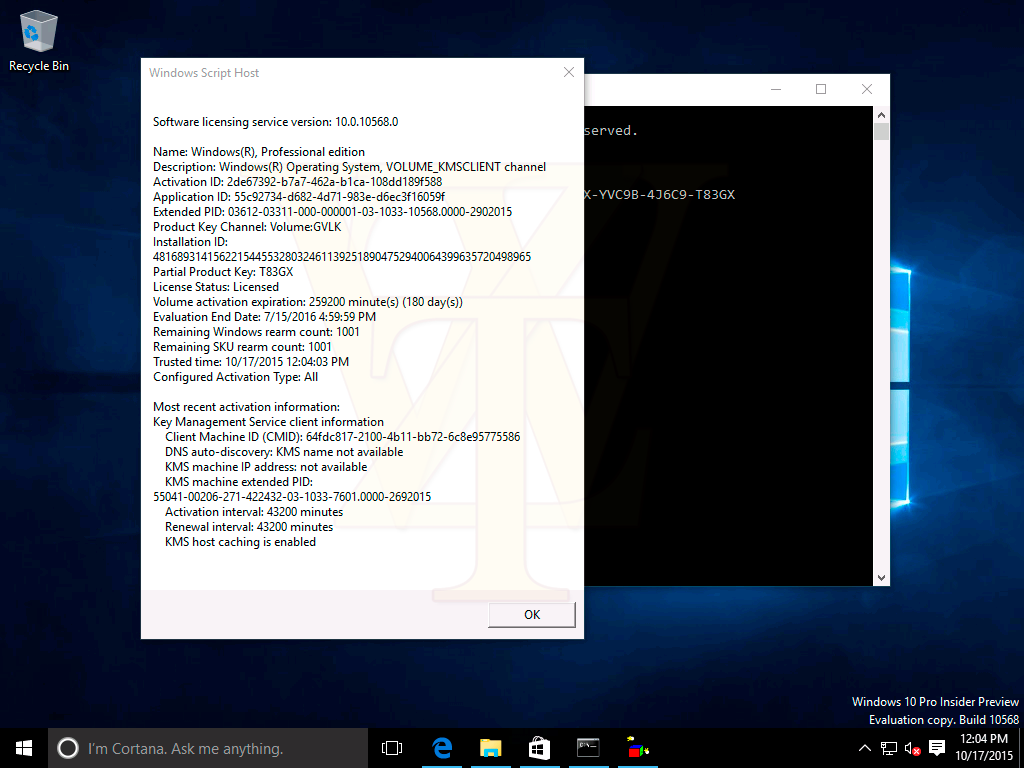
Task: Minimize the Command Prompt window
Action: [x=775, y=89]
